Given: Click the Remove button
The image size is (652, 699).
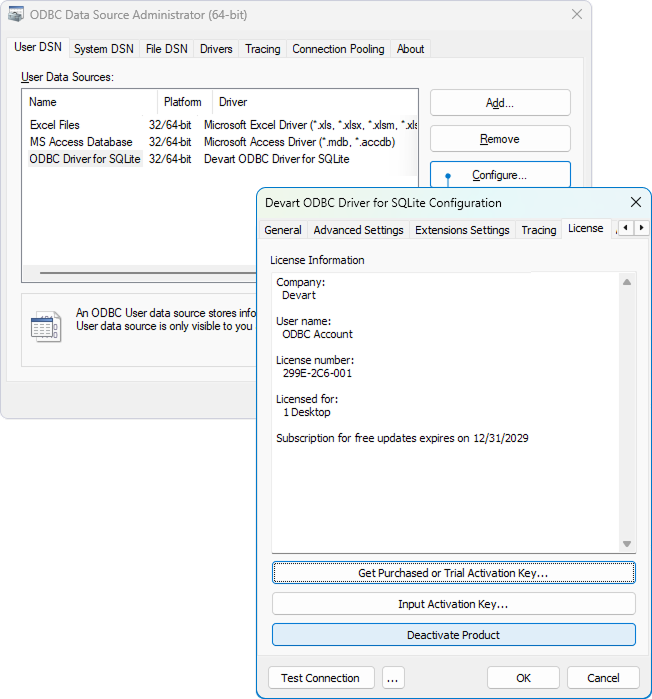Looking at the screenshot, I should coord(500,139).
